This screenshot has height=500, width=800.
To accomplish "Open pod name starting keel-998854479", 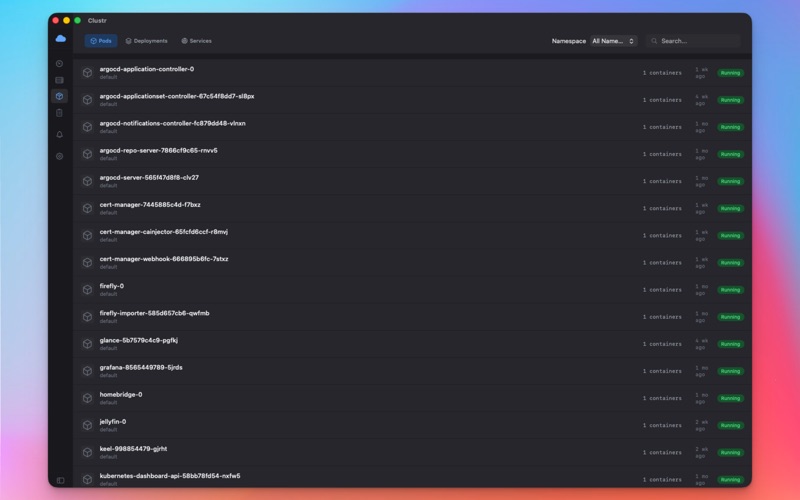I will 133,448.
